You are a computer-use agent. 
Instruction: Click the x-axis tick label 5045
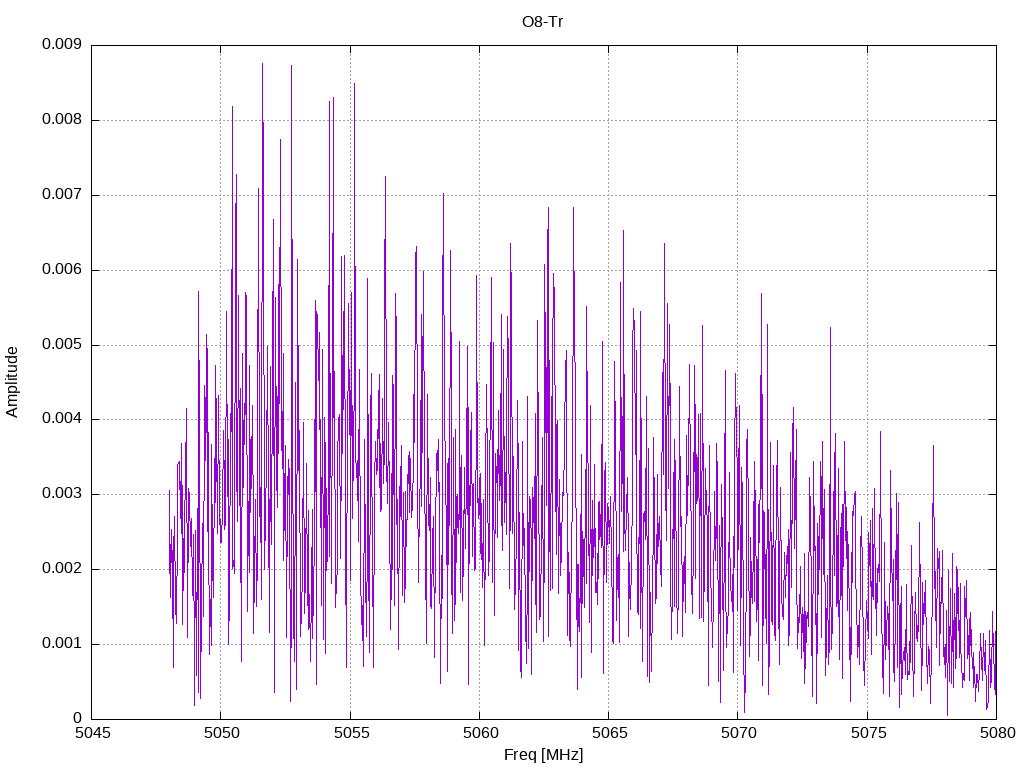[92, 733]
